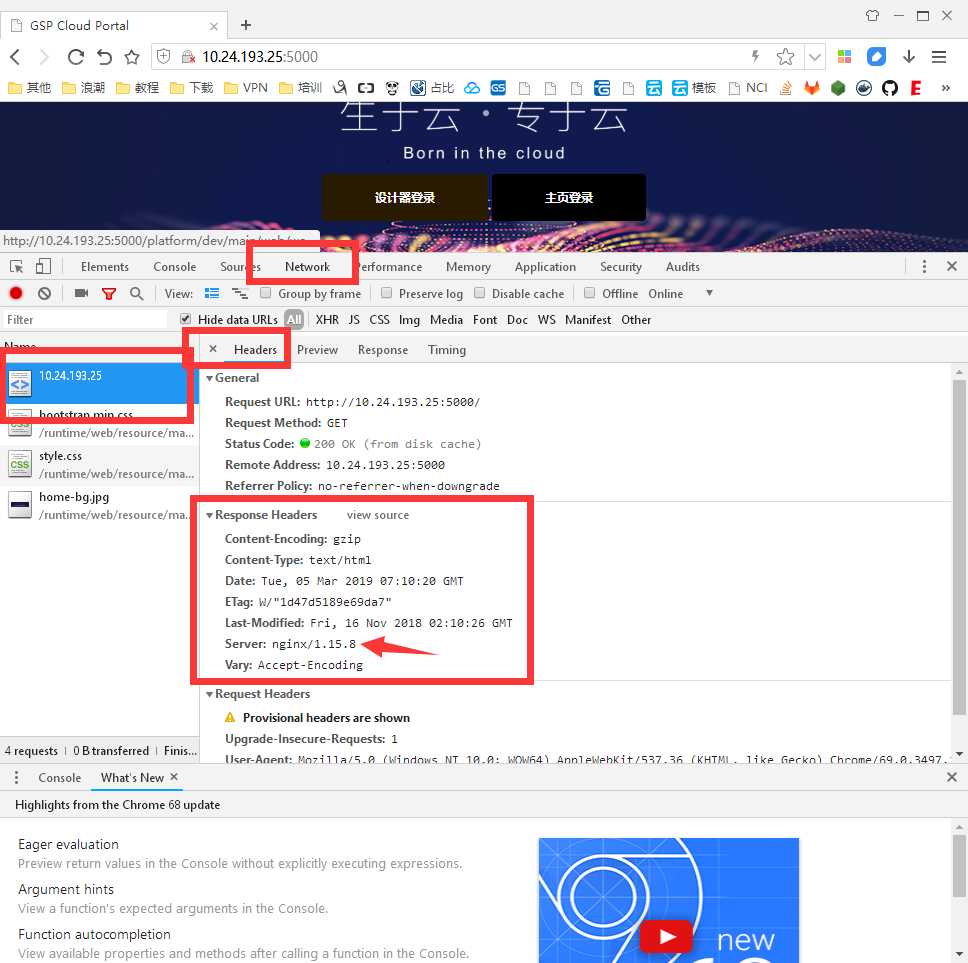Click the favorites star next to reload
968x963 pixels.
point(131,57)
